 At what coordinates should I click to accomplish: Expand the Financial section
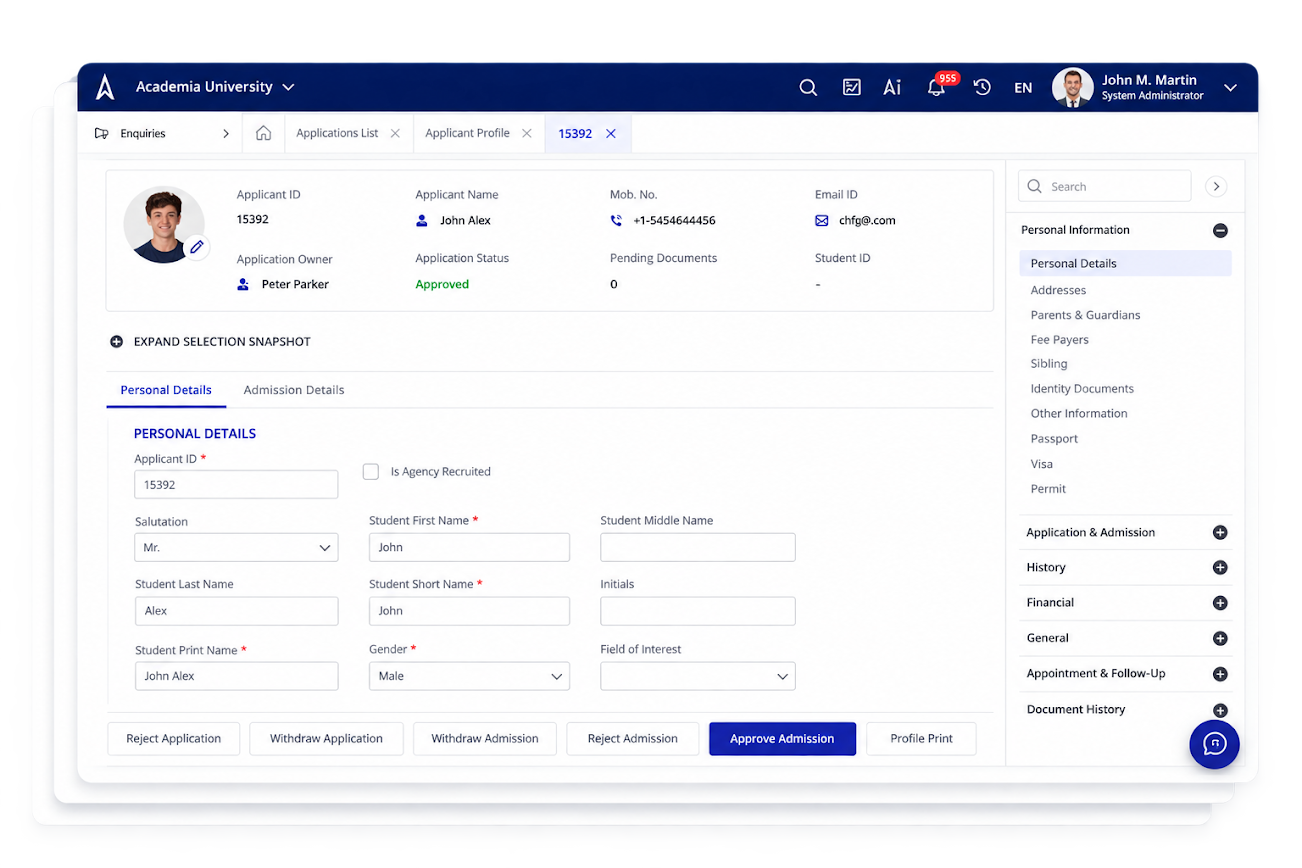click(1220, 603)
